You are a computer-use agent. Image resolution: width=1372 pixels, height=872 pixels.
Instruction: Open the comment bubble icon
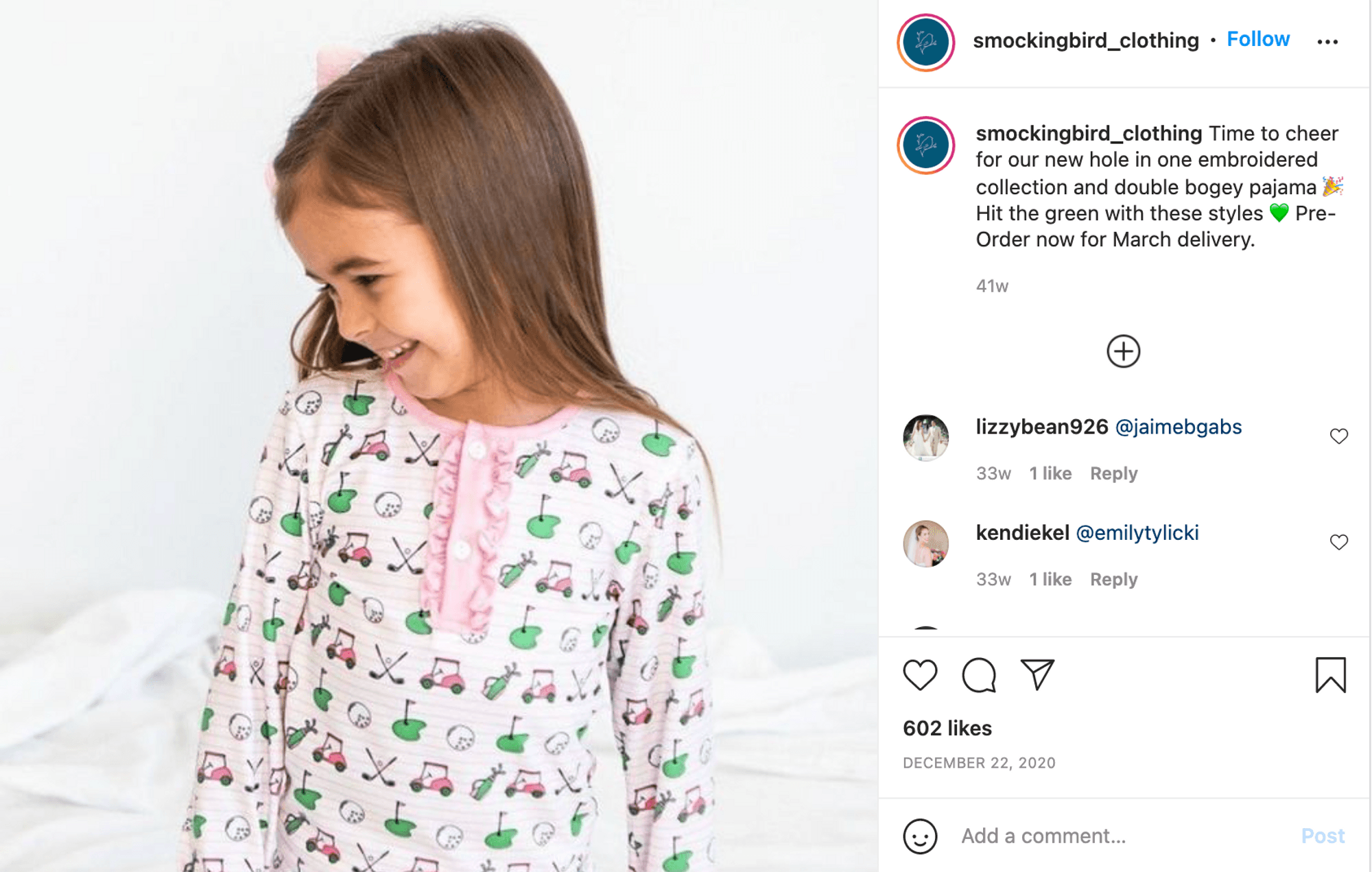979,675
